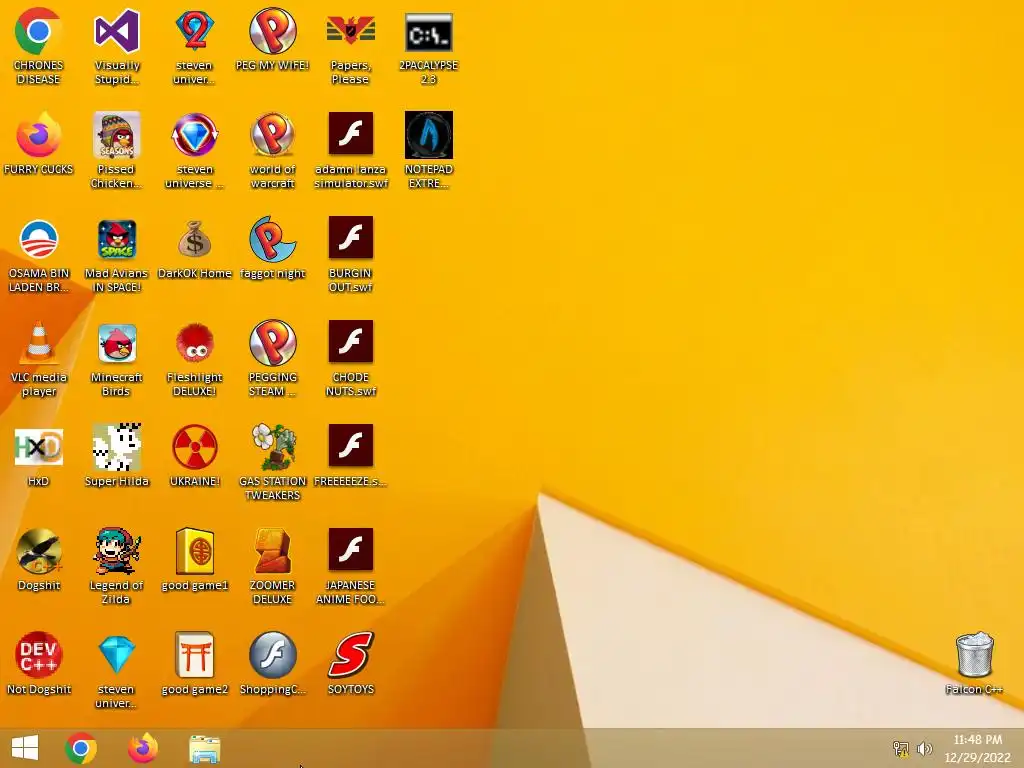Screen dimensions: 1024x768
Task: Select the CHODE NUTS.swf Flash file
Action: tap(351, 341)
